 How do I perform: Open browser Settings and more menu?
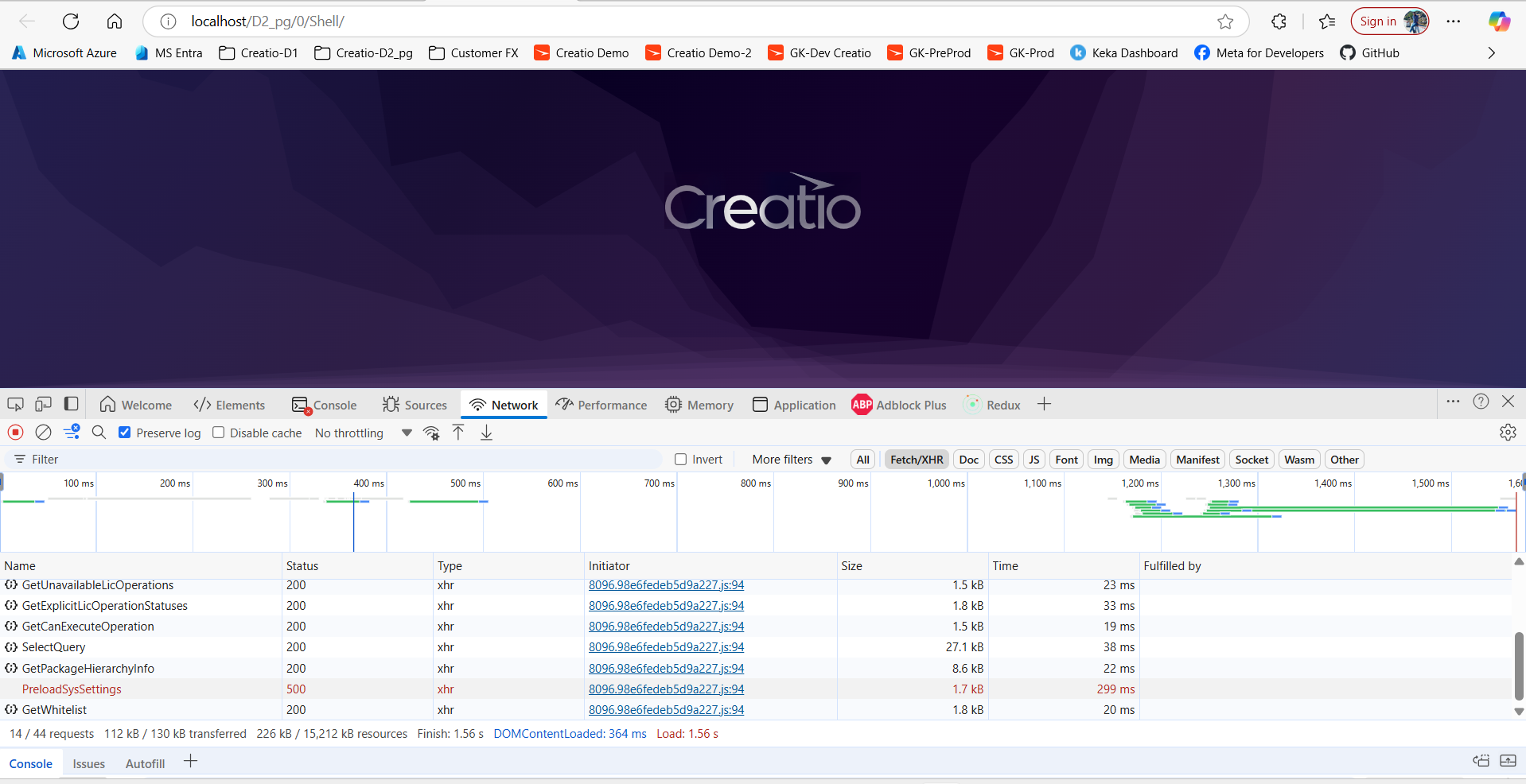pos(1454,21)
